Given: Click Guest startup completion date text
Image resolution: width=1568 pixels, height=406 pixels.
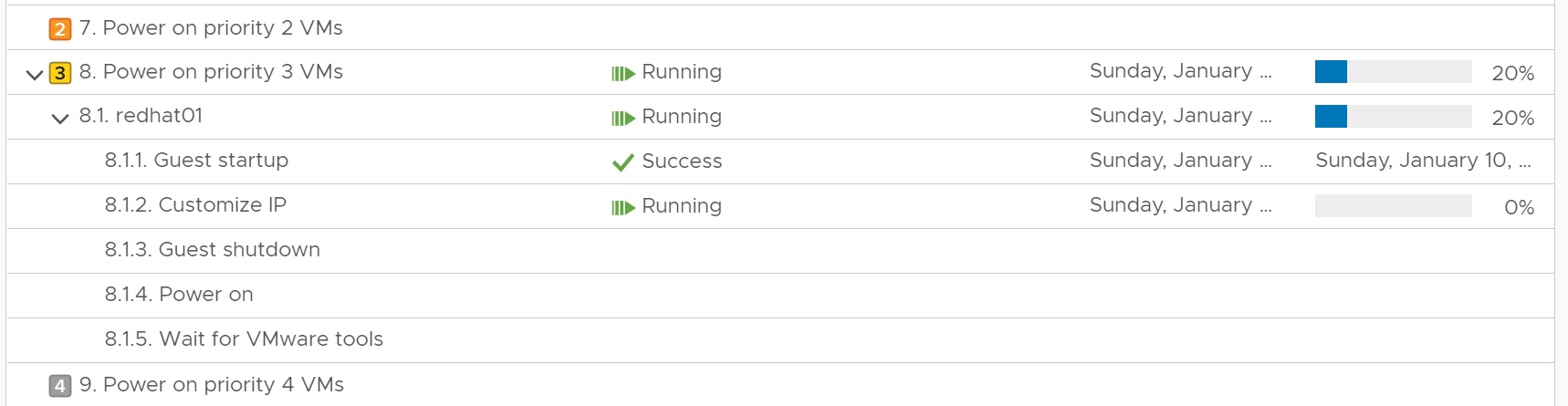Looking at the screenshot, I should (1421, 161).
